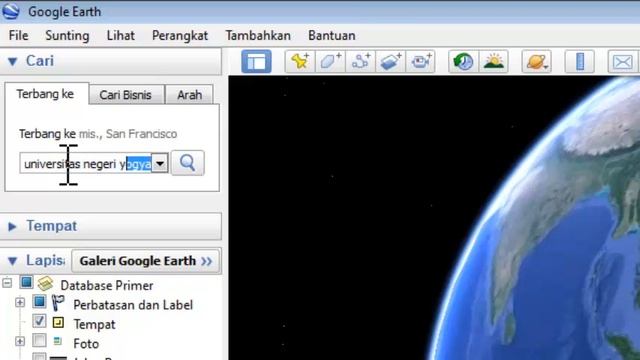
Task: Add a path from the toolbar
Action: pos(360,62)
